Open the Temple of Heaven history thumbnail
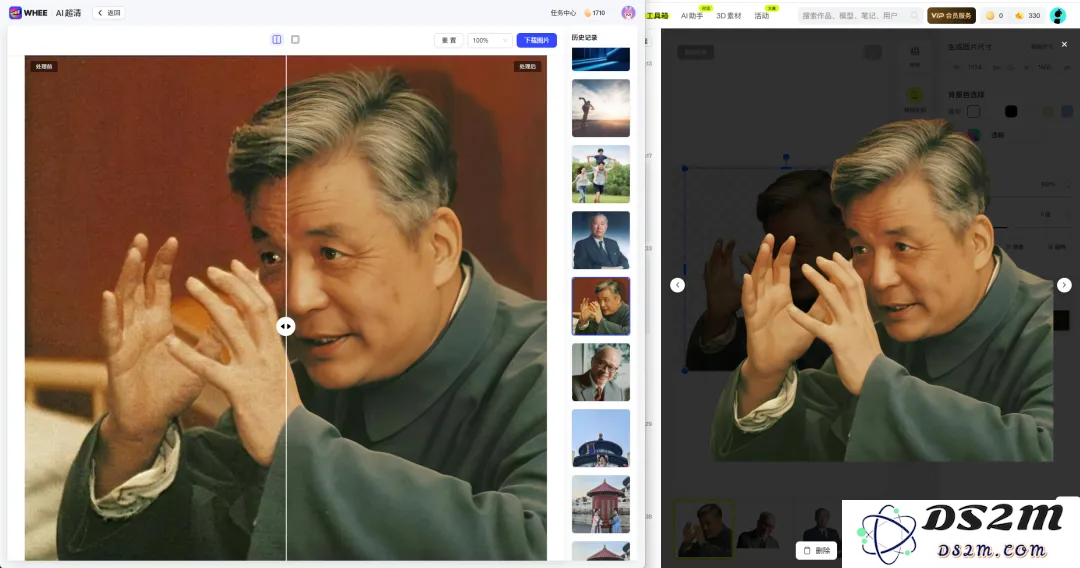1080x568 pixels. click(601, 438)
